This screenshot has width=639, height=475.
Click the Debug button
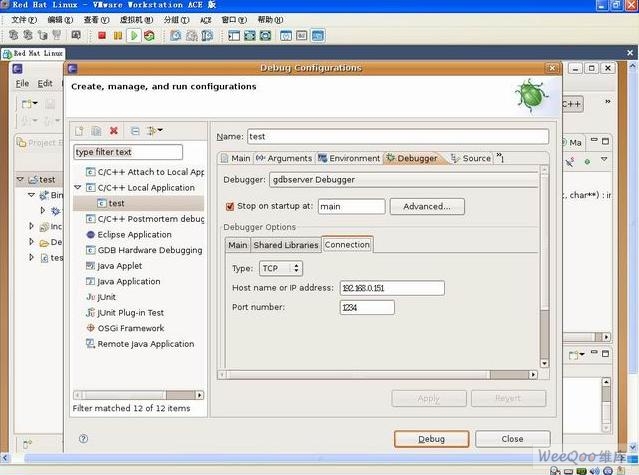(x=431, y=439)
